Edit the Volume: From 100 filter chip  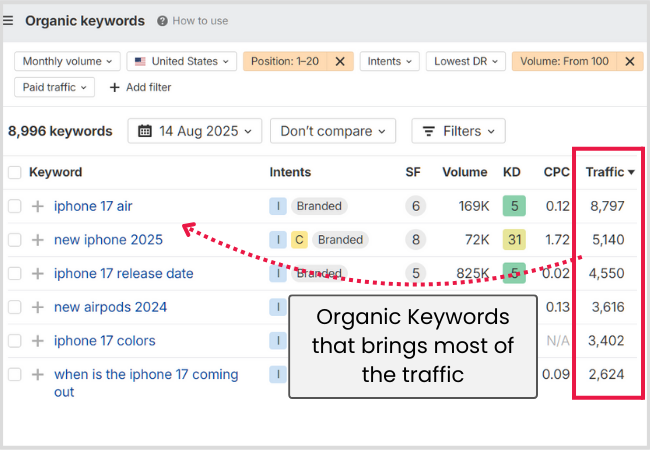coord(564,61)
